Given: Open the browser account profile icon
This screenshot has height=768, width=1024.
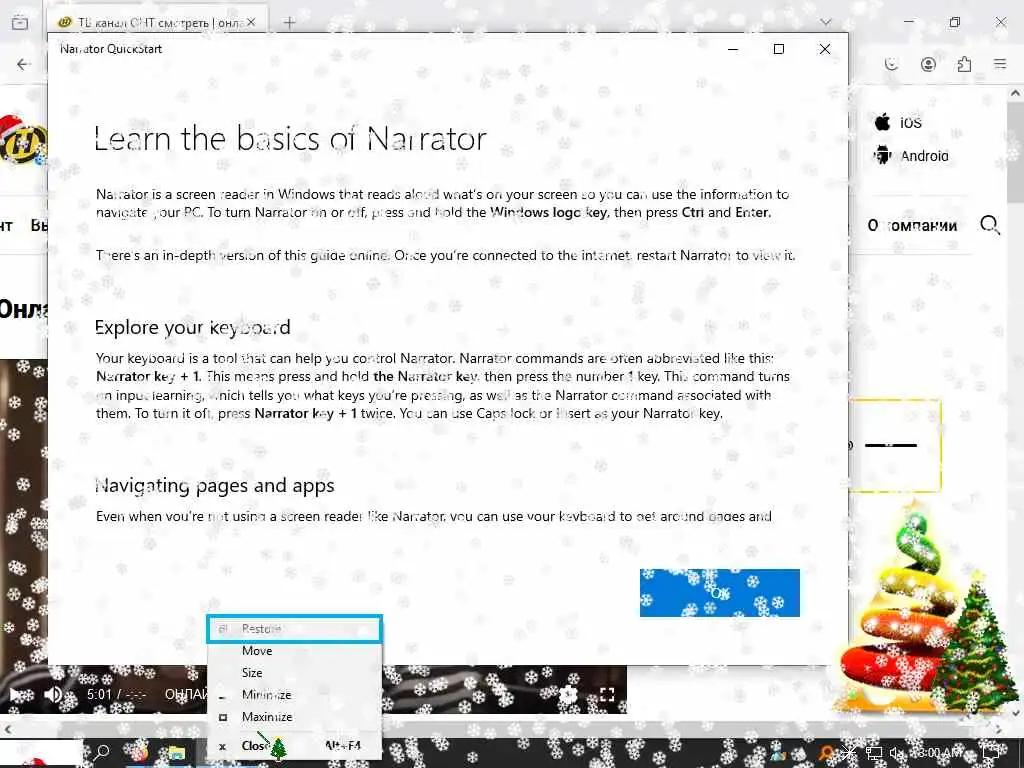Looking at the screenshot, I should point(928,64).
